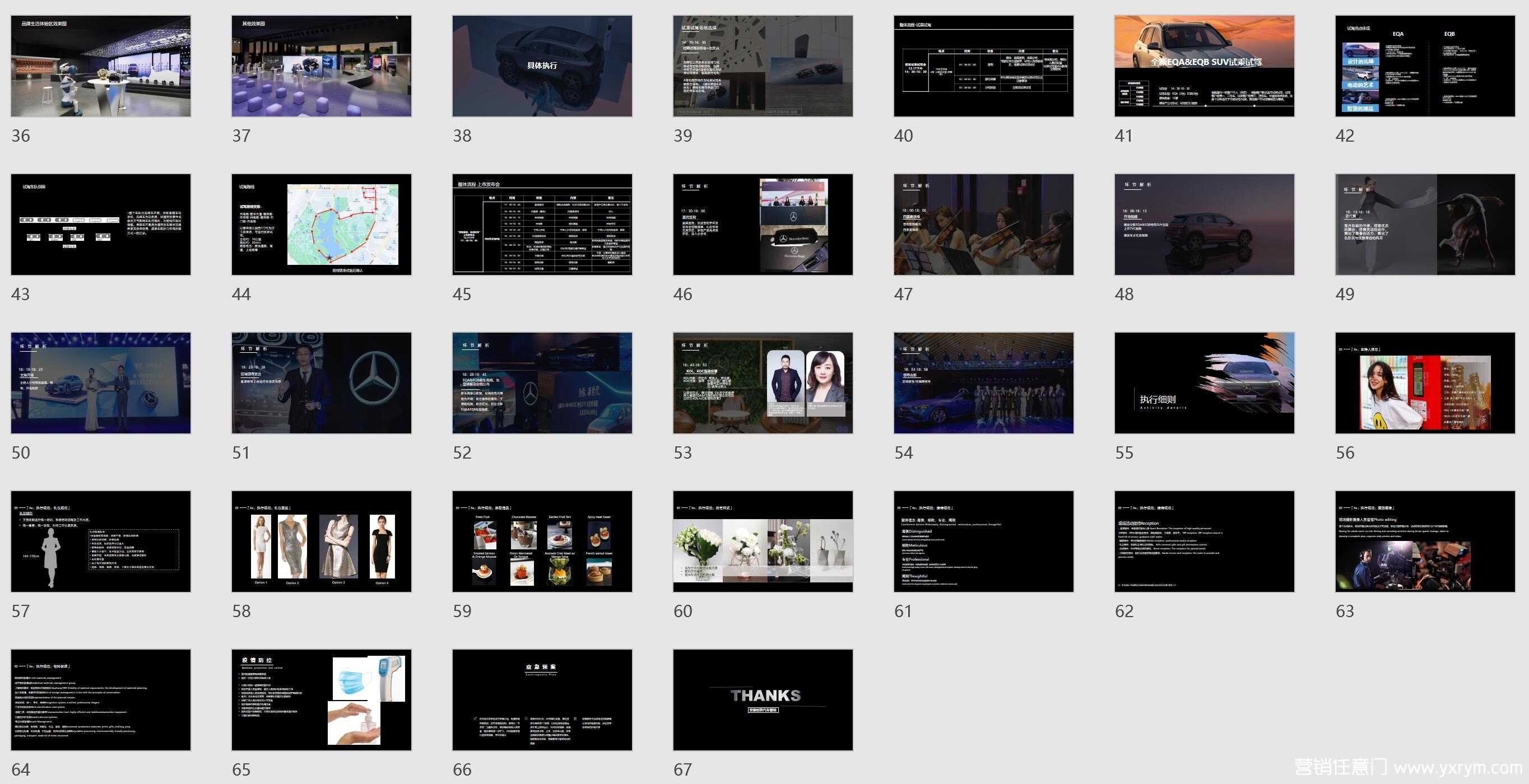Select slide 45 launch event flow table thumbnail
The height and width of the screenshot is (784, 1529).
tap(542, 224)
